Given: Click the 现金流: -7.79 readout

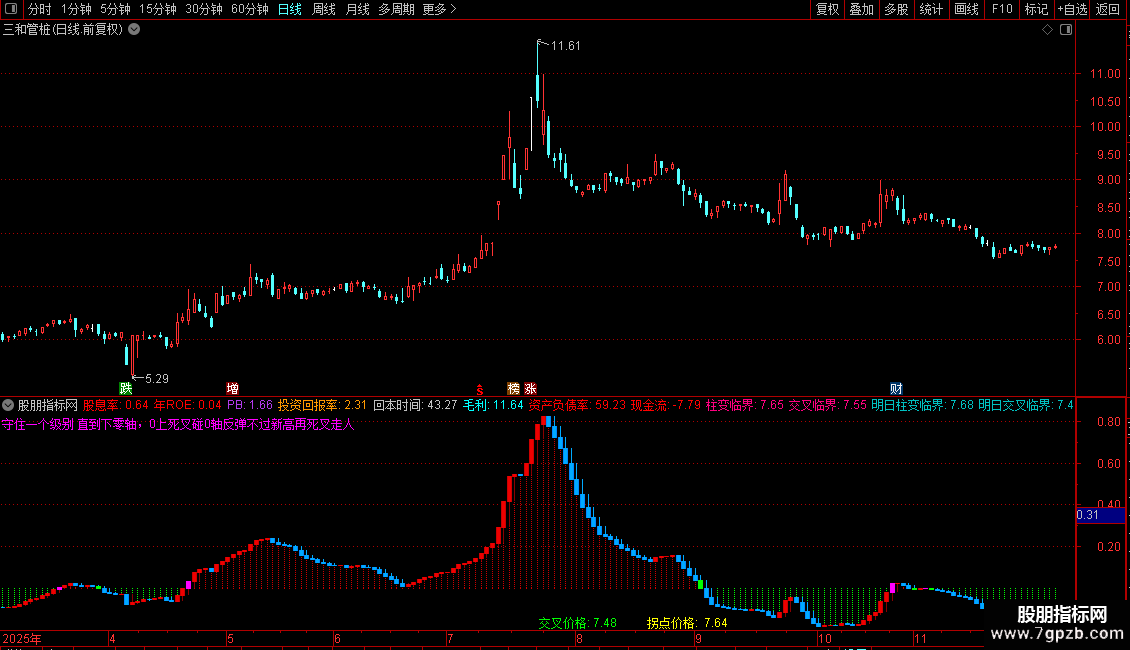Looking at the screenshot, I should (666, 405).
